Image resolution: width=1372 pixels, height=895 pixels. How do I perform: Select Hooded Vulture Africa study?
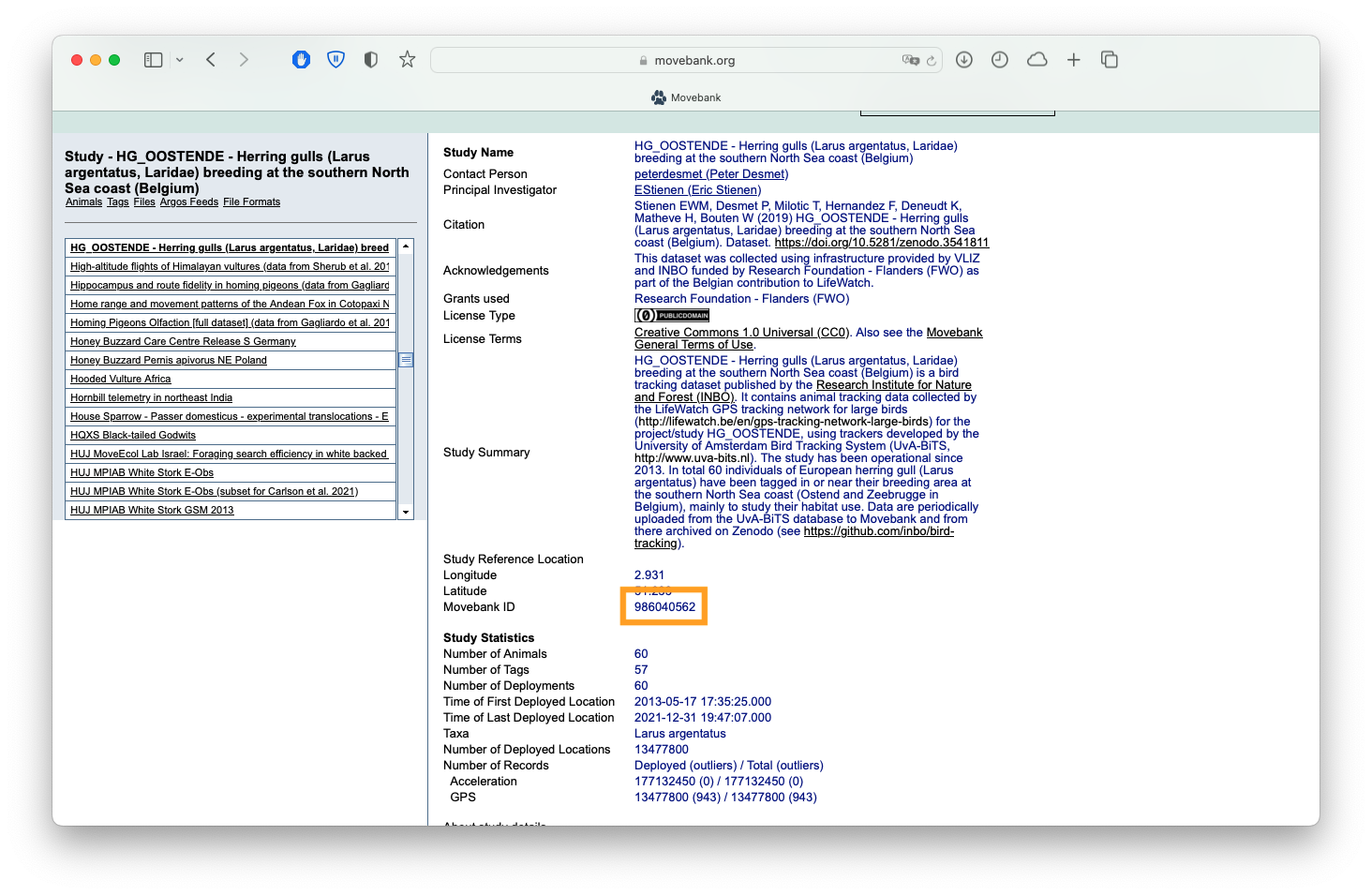click(x=231, y=379)
